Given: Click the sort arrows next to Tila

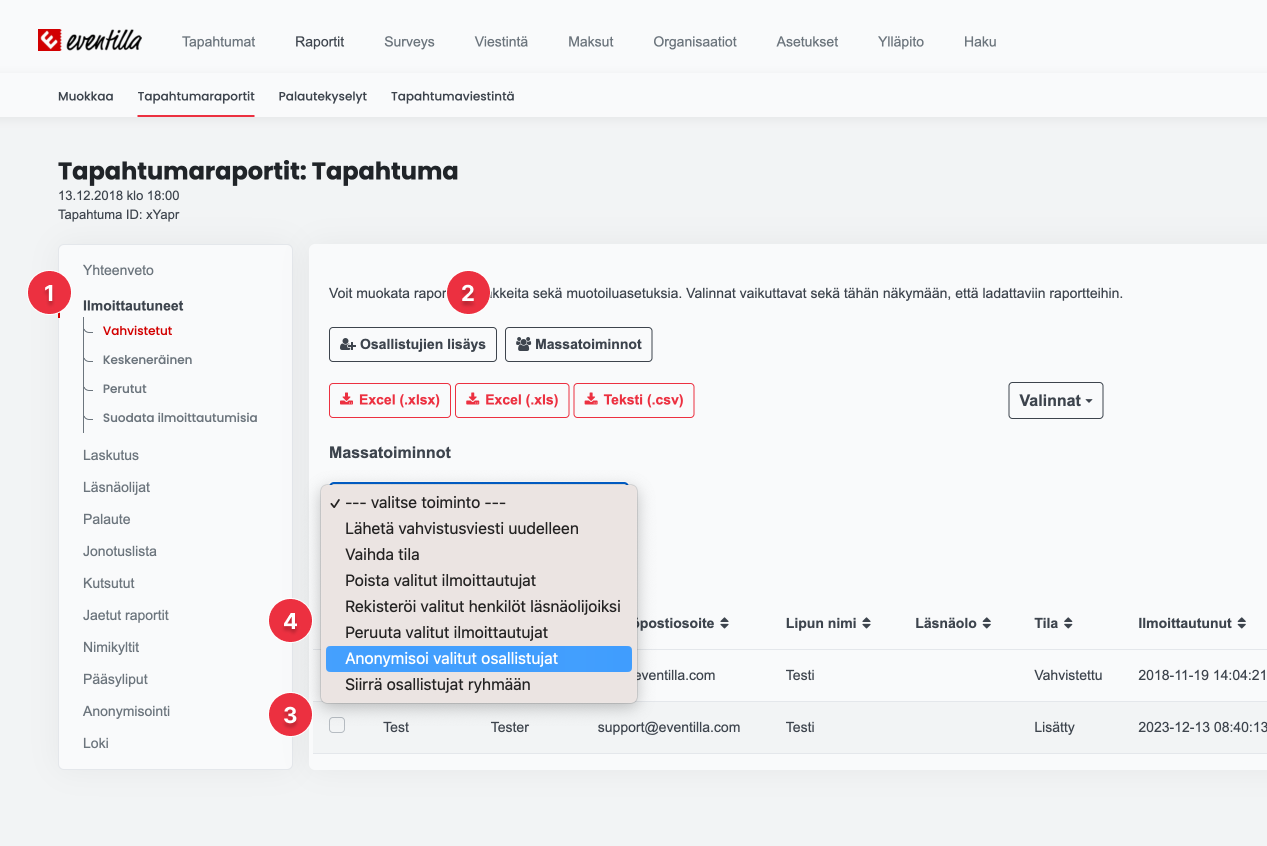Looking at the screenshot, I should [x=1068, y=623].
